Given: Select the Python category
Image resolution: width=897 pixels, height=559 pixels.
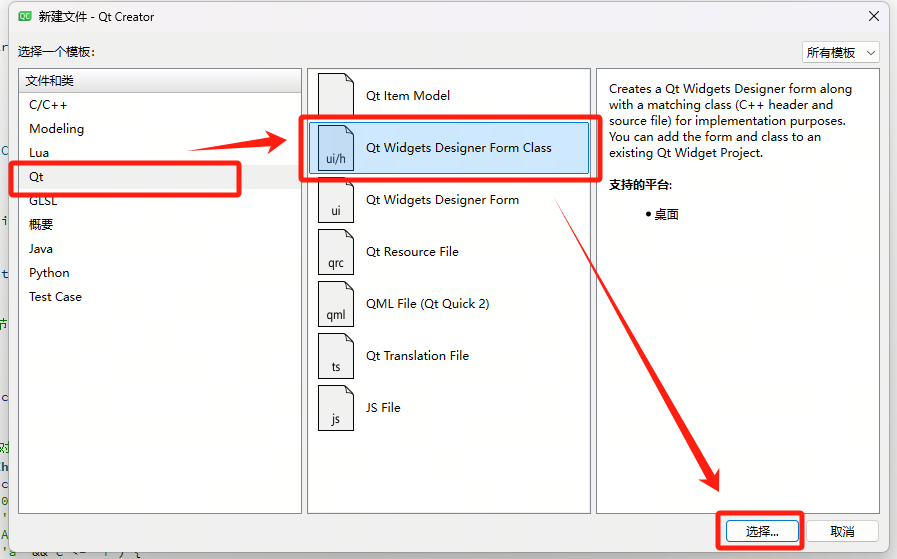Looking at the screenshot, I should coord(160,273).
